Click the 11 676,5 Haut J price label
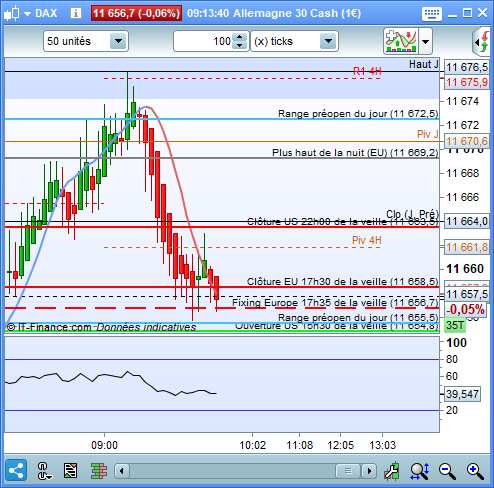 click(x=467, y=67)
